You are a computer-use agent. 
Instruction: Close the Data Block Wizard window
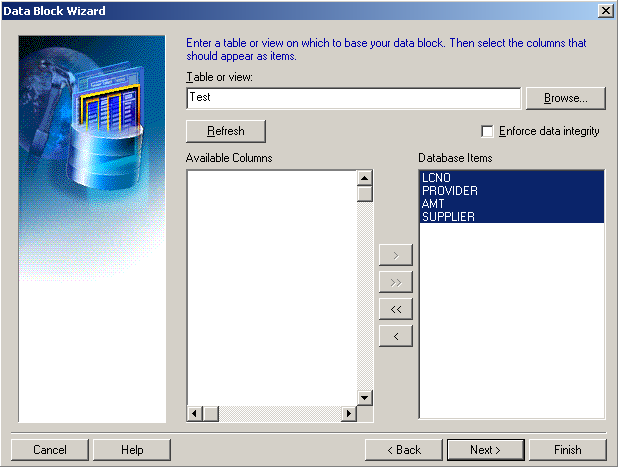point(606,11)
